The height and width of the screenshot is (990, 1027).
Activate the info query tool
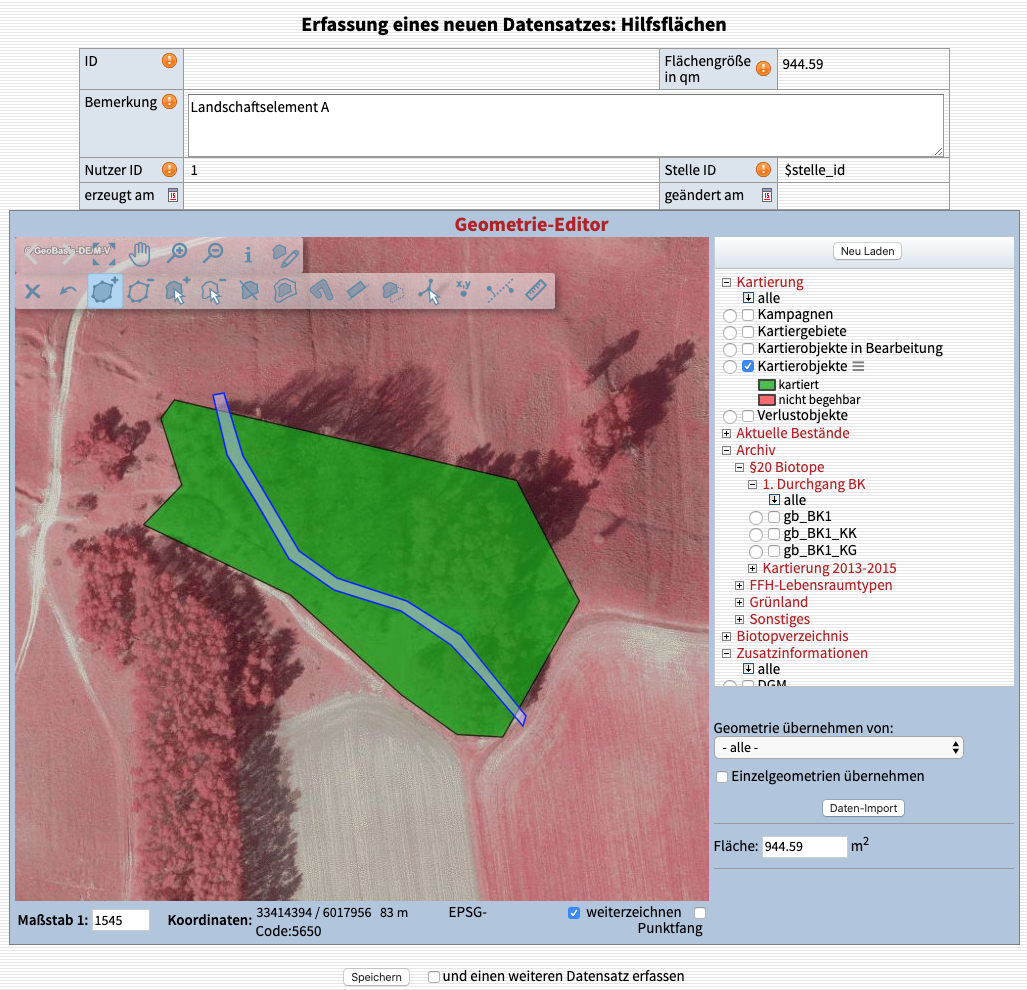(x=248, y=254)
